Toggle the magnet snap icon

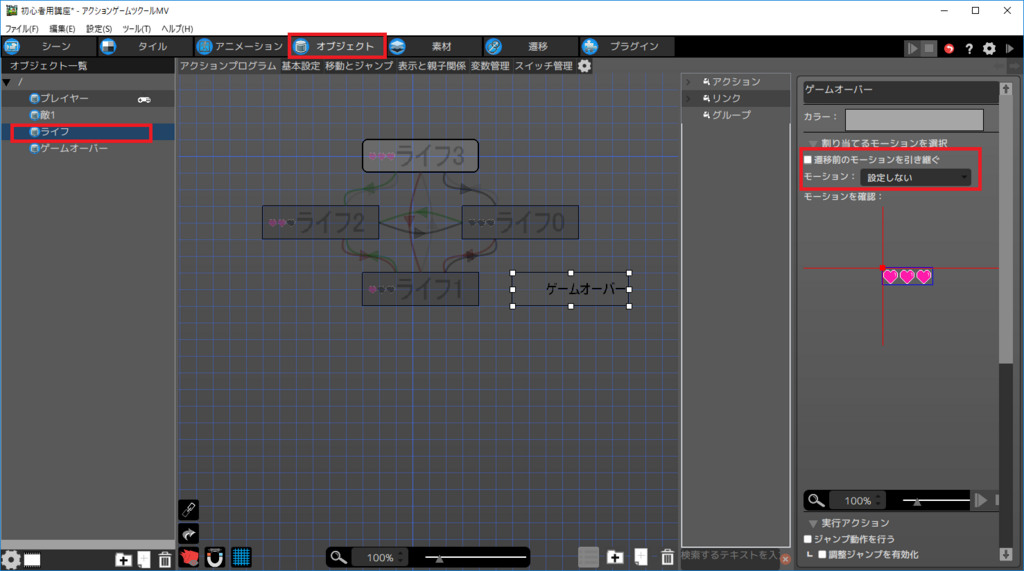click(x=215, y=557)
